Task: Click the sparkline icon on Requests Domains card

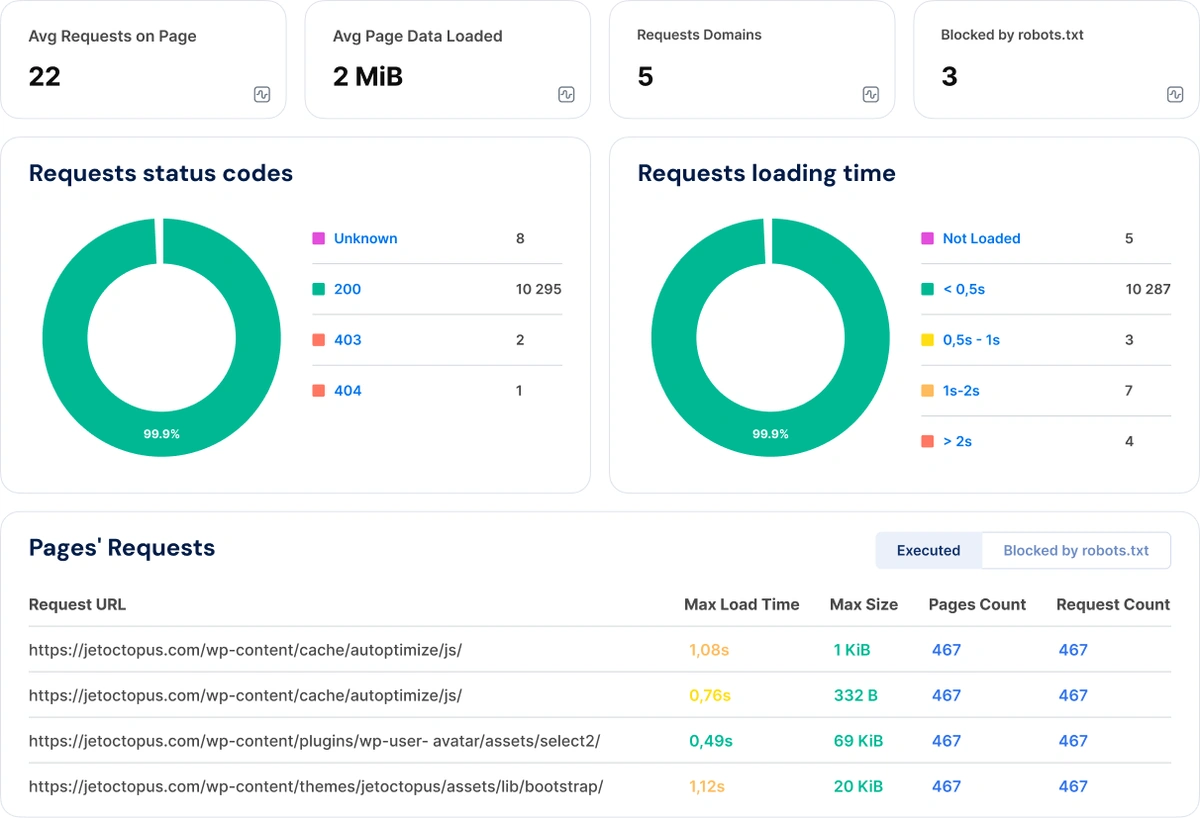Action: [x=871, y=94]
